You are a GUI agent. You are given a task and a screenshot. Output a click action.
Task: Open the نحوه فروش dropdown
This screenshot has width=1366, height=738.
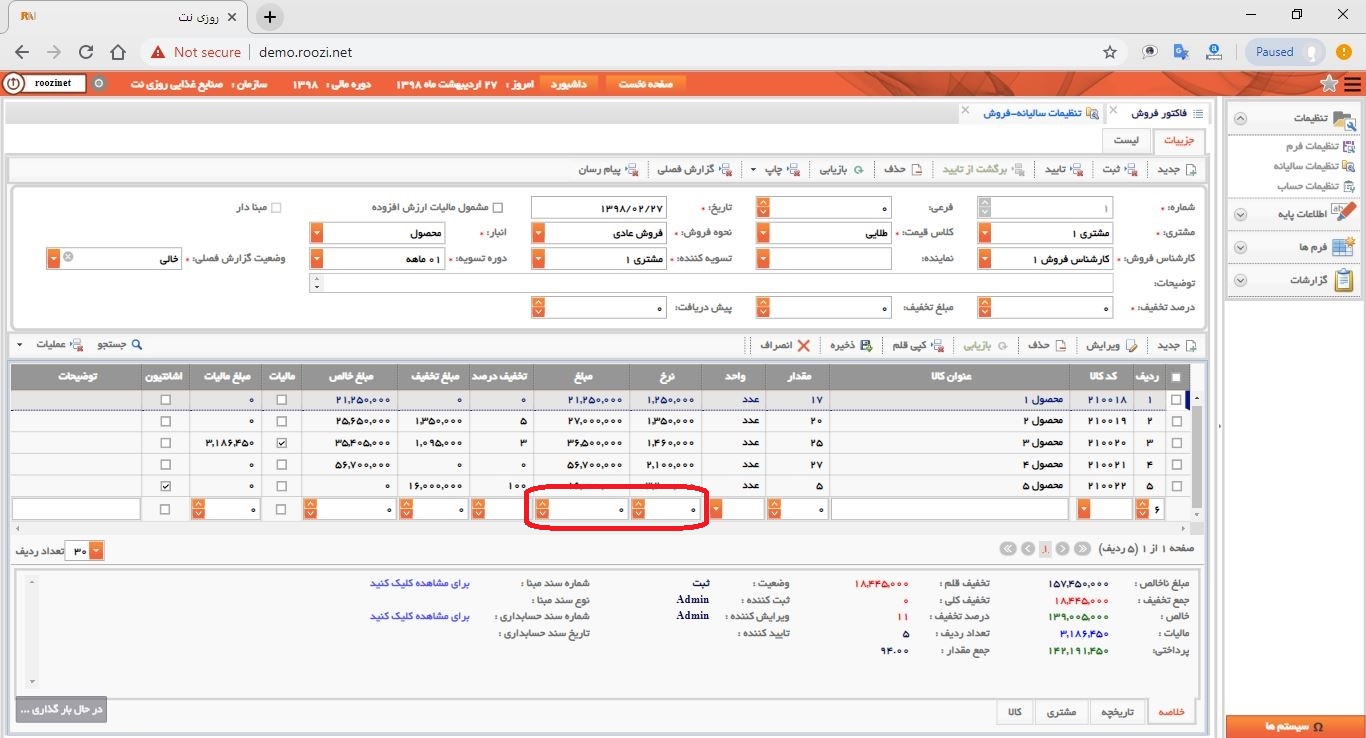[539, 233]
